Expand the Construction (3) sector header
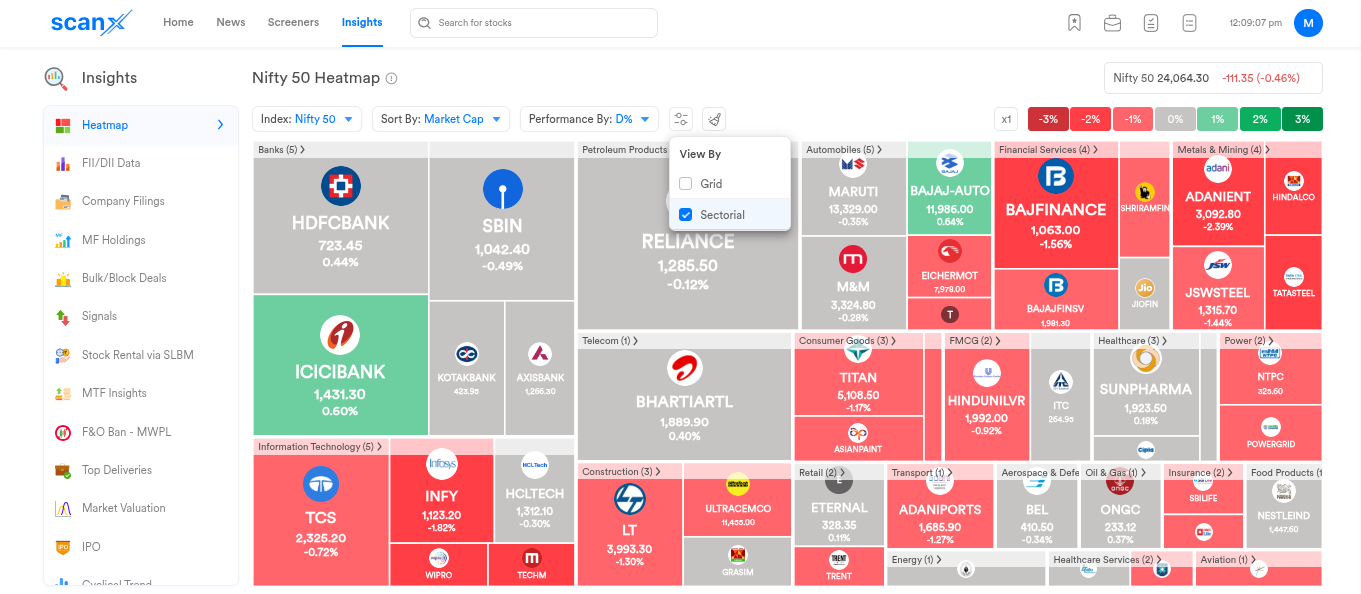The width and height of the screenshot is (1361, 594). (x=621, y=472)
